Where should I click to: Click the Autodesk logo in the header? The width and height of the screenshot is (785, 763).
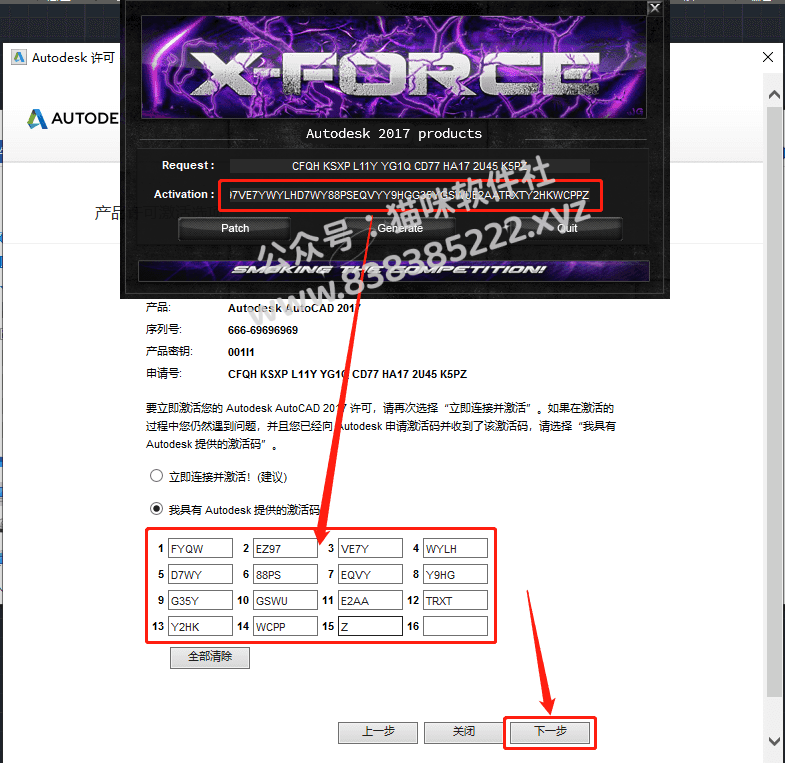point(73,119)
